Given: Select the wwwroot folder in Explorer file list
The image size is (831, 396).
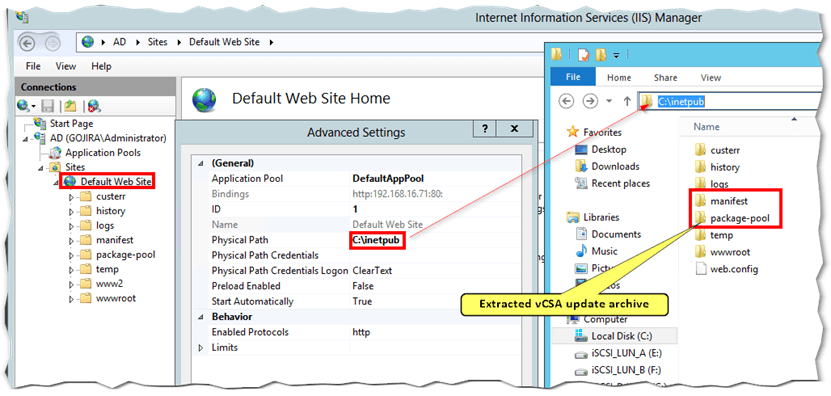Looking at the screenshot, I should [x=730, y=252].
